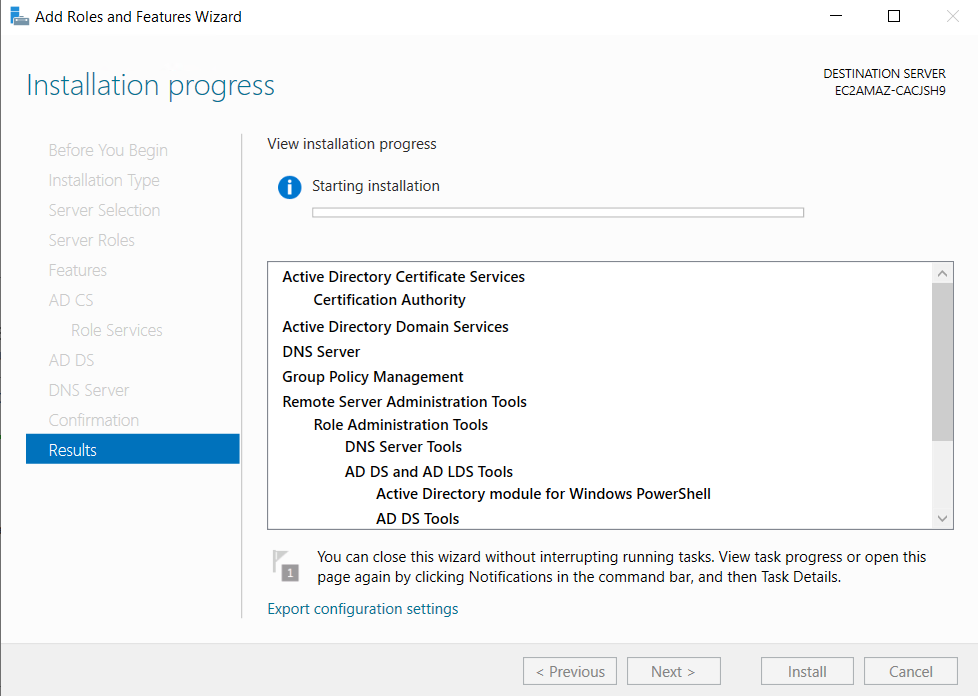Click the scroll up arrow in feature list
The height and width of the screenshot is (696, 978).
click(942, 273)
